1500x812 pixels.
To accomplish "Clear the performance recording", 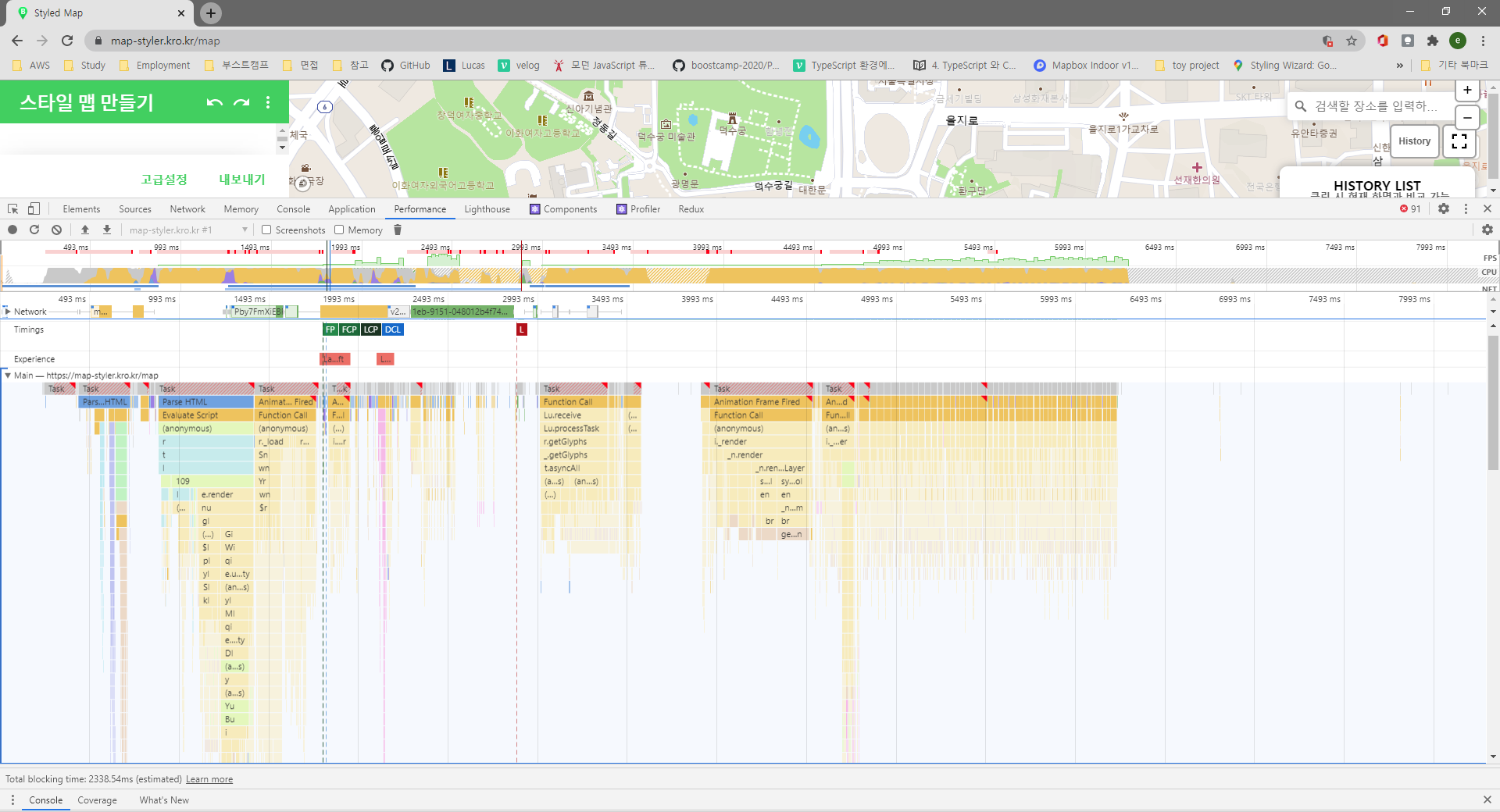I will coord(56,230).
